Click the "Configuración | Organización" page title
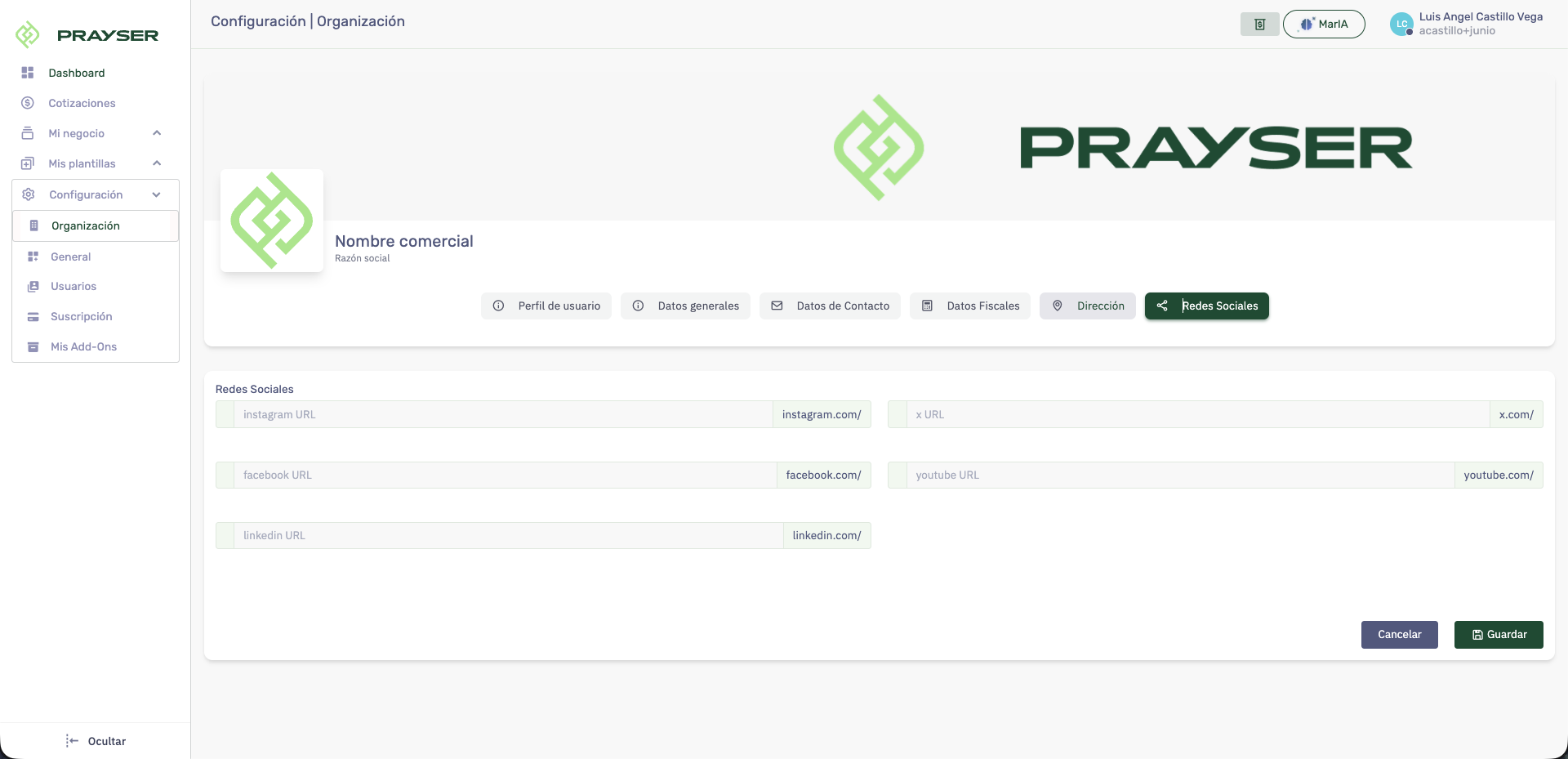 point(308,21)
